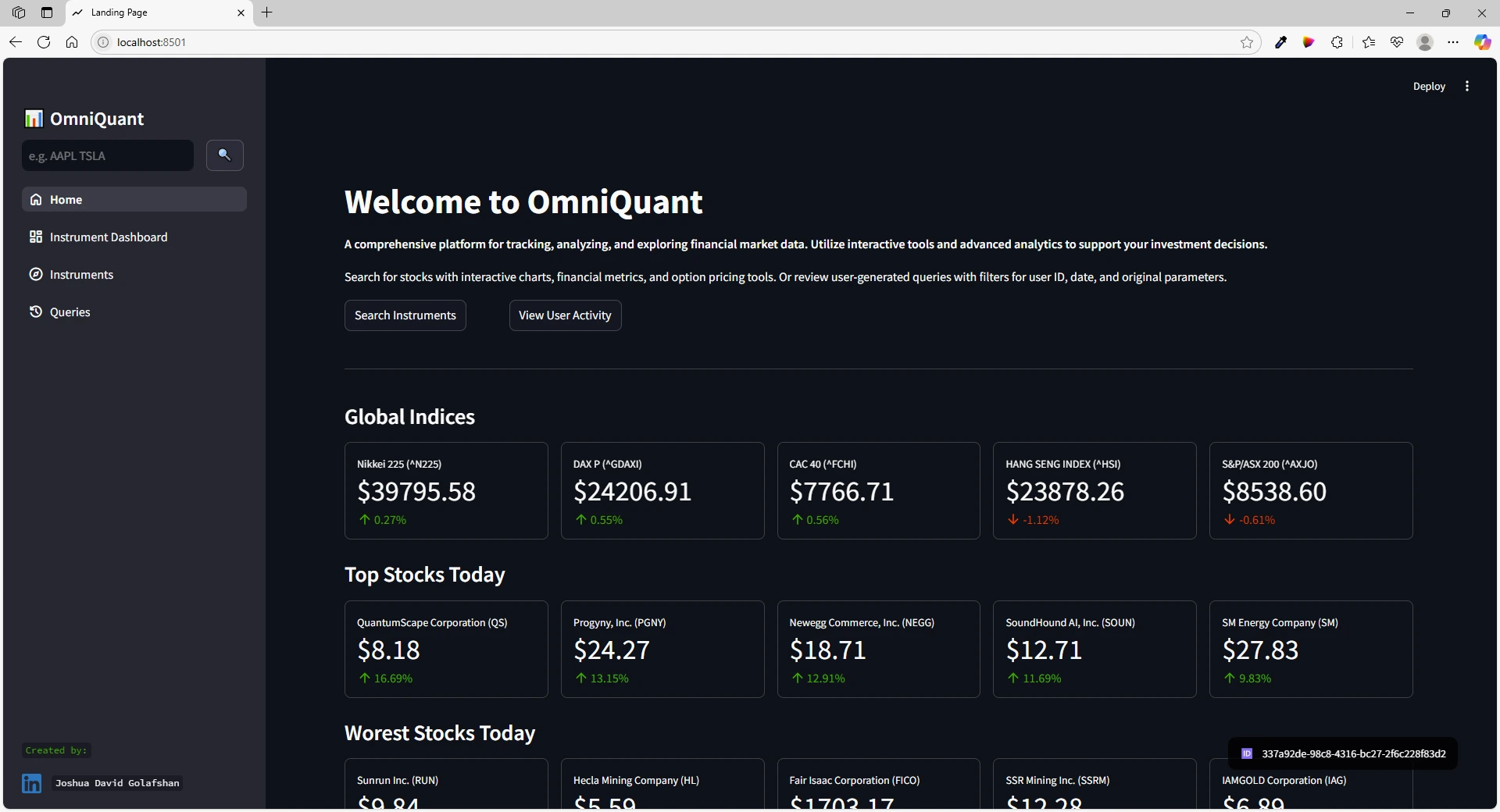Screen dimensions: 1500x812
Task: Click SSR Mining Inc. (SSRM) label
Action: [1058, 781]
